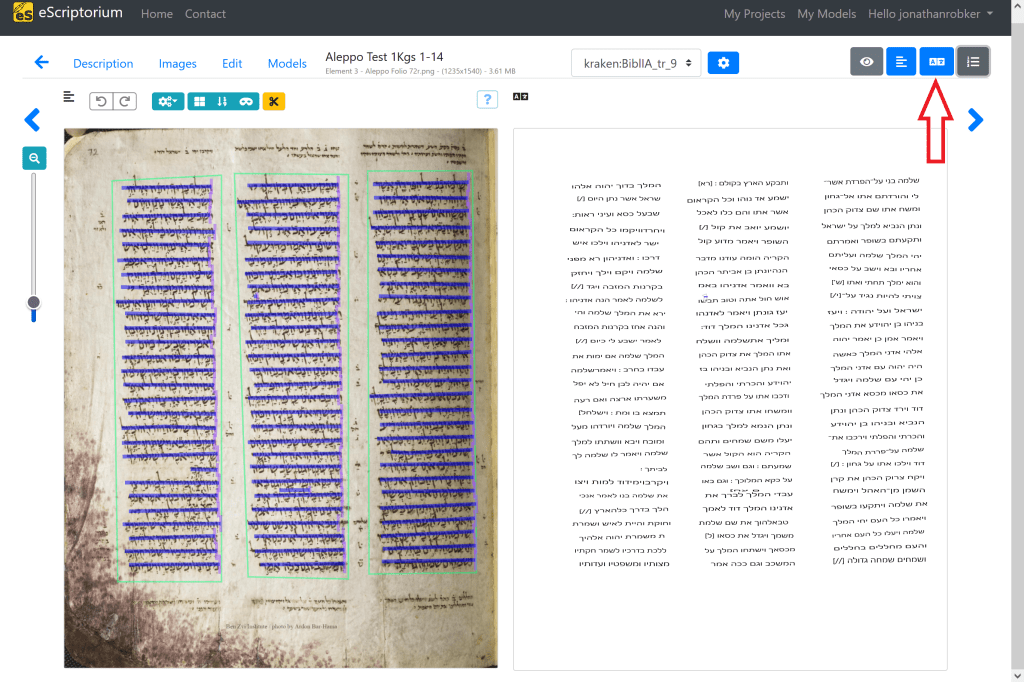1024x682 pixels.
Task: Go to next page with right chevron
Action: pyautogui.click(x=976, y=120)
